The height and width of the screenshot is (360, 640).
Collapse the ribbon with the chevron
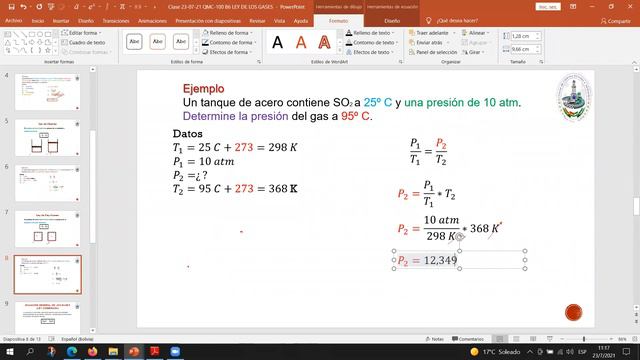coord(634,62)
